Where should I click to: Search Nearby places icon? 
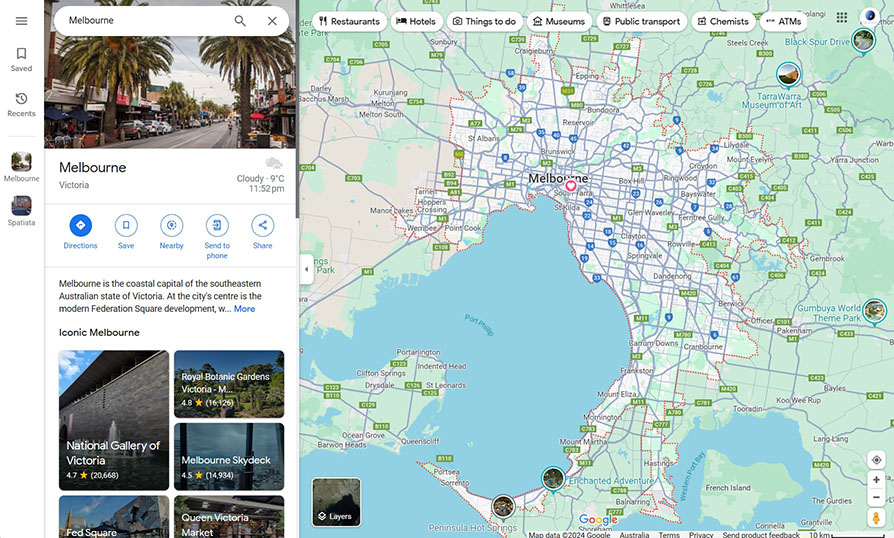(172, 231)
